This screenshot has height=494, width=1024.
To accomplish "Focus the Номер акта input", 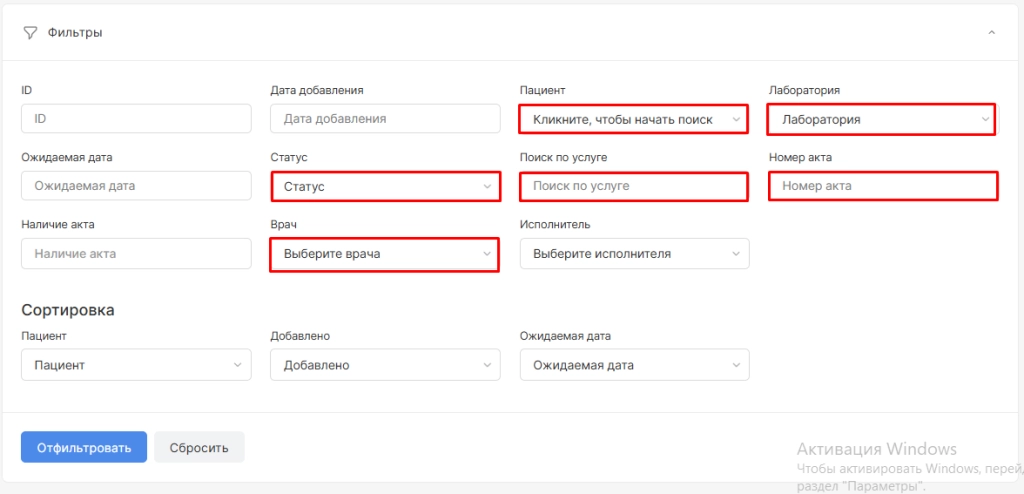I will pyautogui.click(x=883, y=186).
